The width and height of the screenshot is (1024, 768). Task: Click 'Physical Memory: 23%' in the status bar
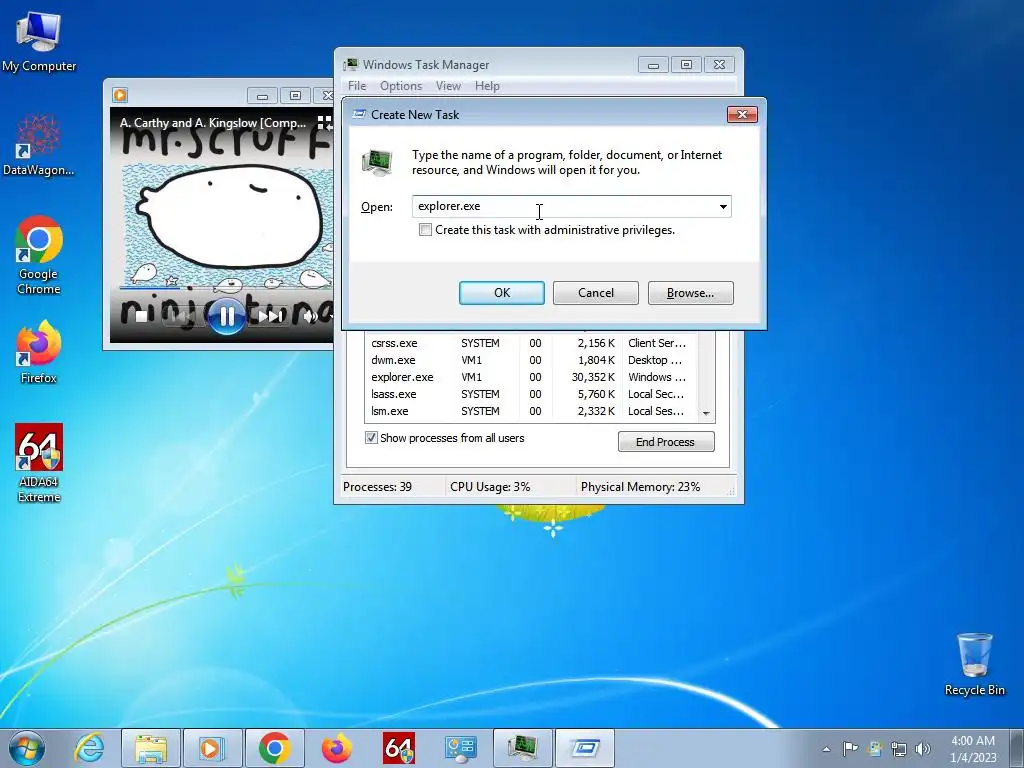640,487
